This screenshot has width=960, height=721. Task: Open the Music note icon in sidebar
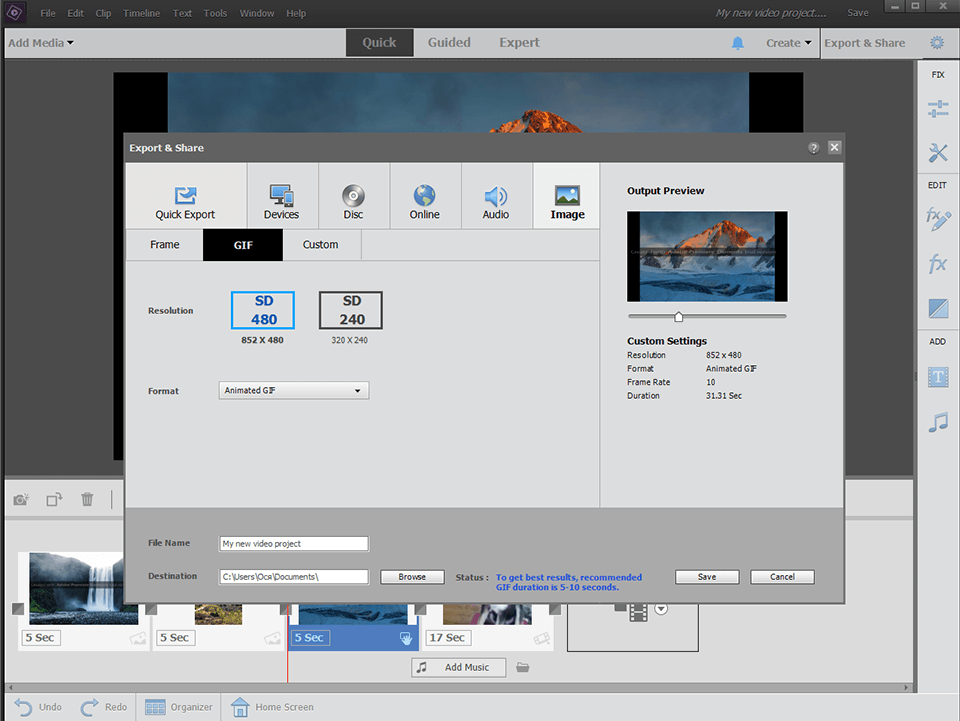938,422
